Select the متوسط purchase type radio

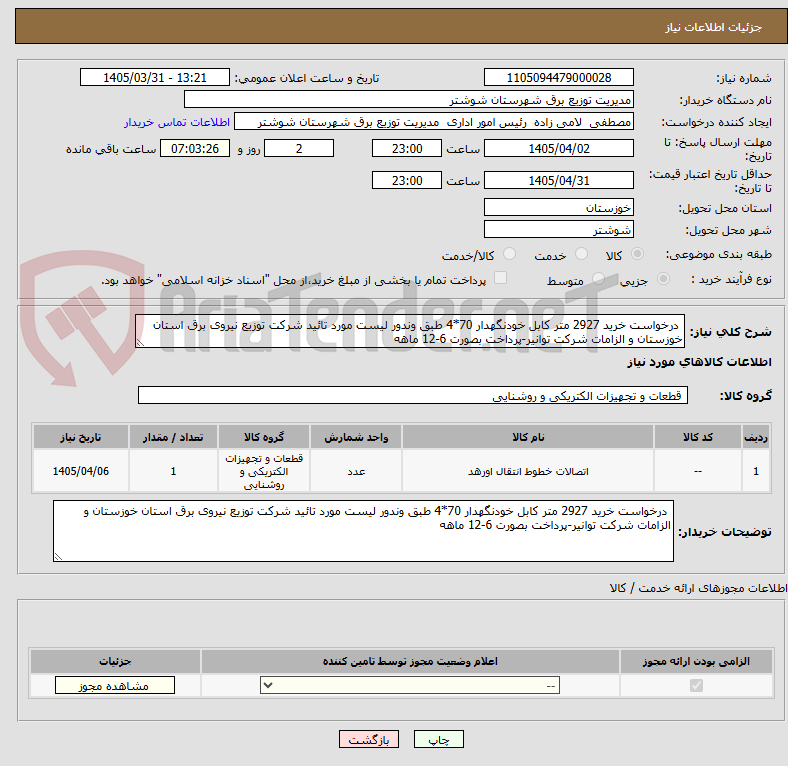[x=598, y=279]
